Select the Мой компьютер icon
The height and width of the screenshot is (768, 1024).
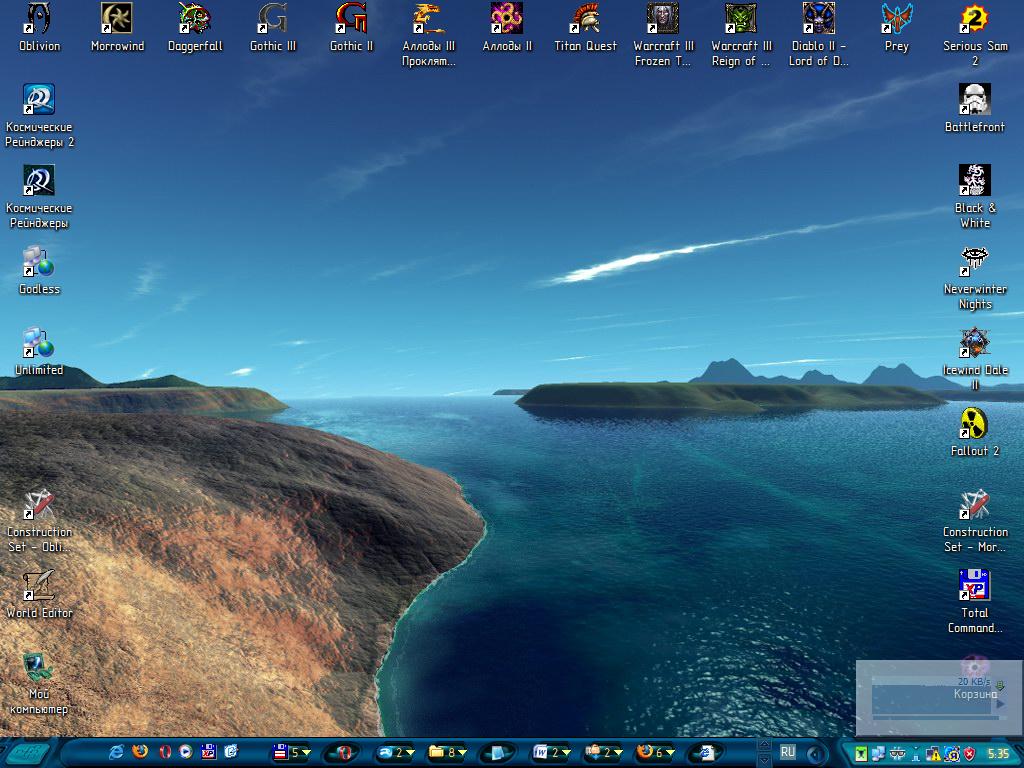tap(39, 682)
